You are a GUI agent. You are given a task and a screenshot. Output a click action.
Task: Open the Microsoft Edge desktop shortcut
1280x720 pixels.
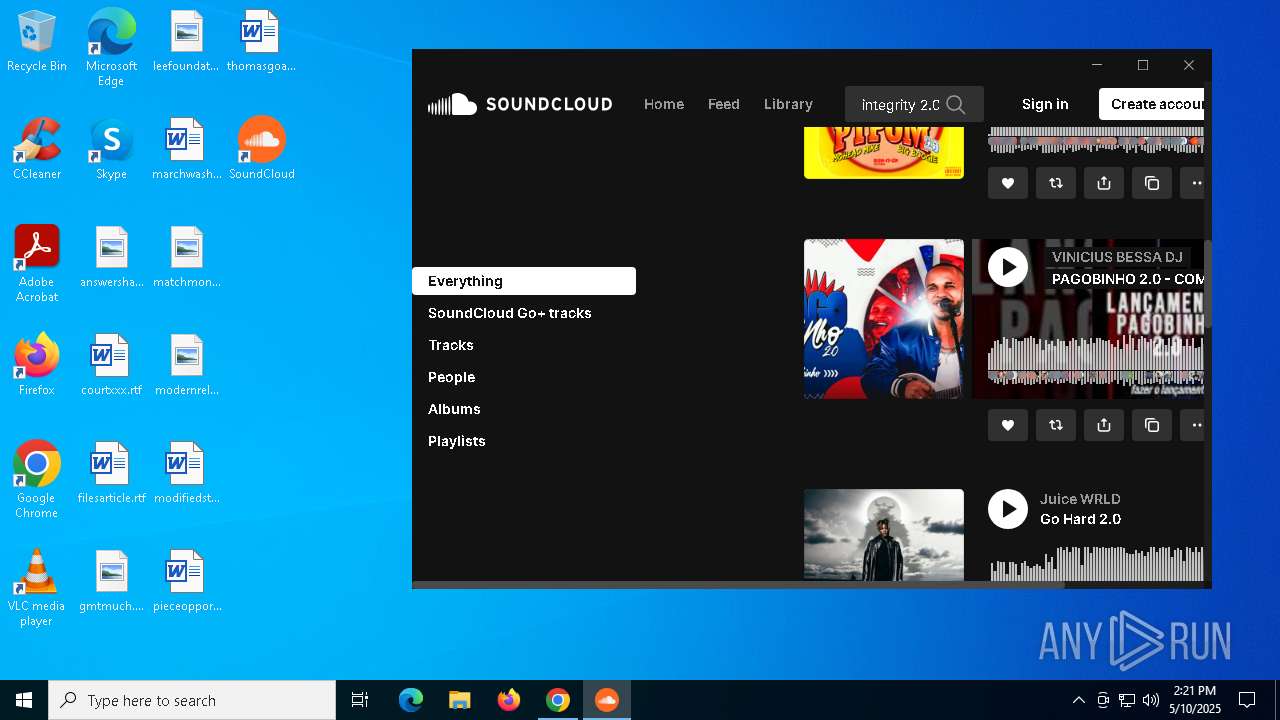[111, 48]
